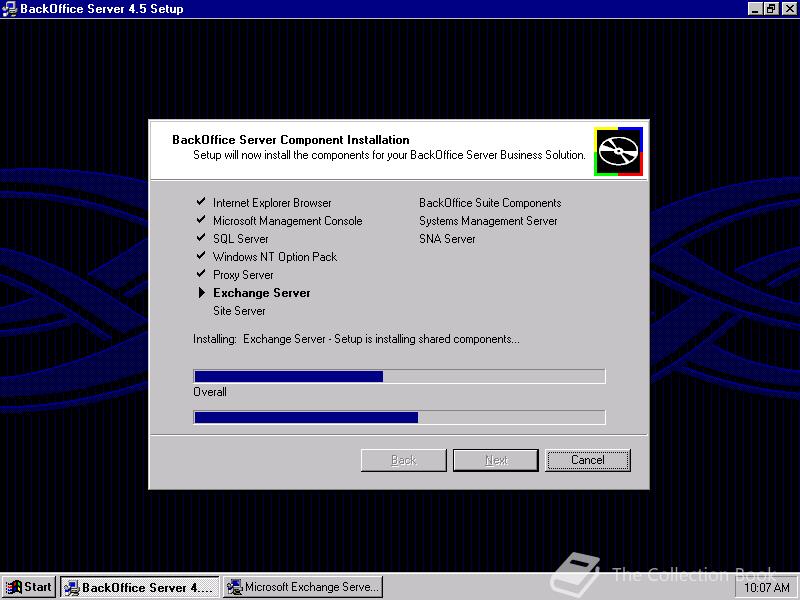Select Microsoft Management Console text
Viewport: 800px width, 600px height.
tap(288, 221)
